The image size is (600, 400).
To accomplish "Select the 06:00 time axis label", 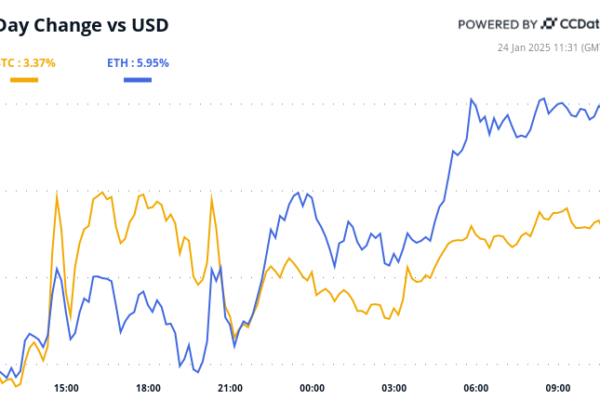I will [x=476, y=388].
